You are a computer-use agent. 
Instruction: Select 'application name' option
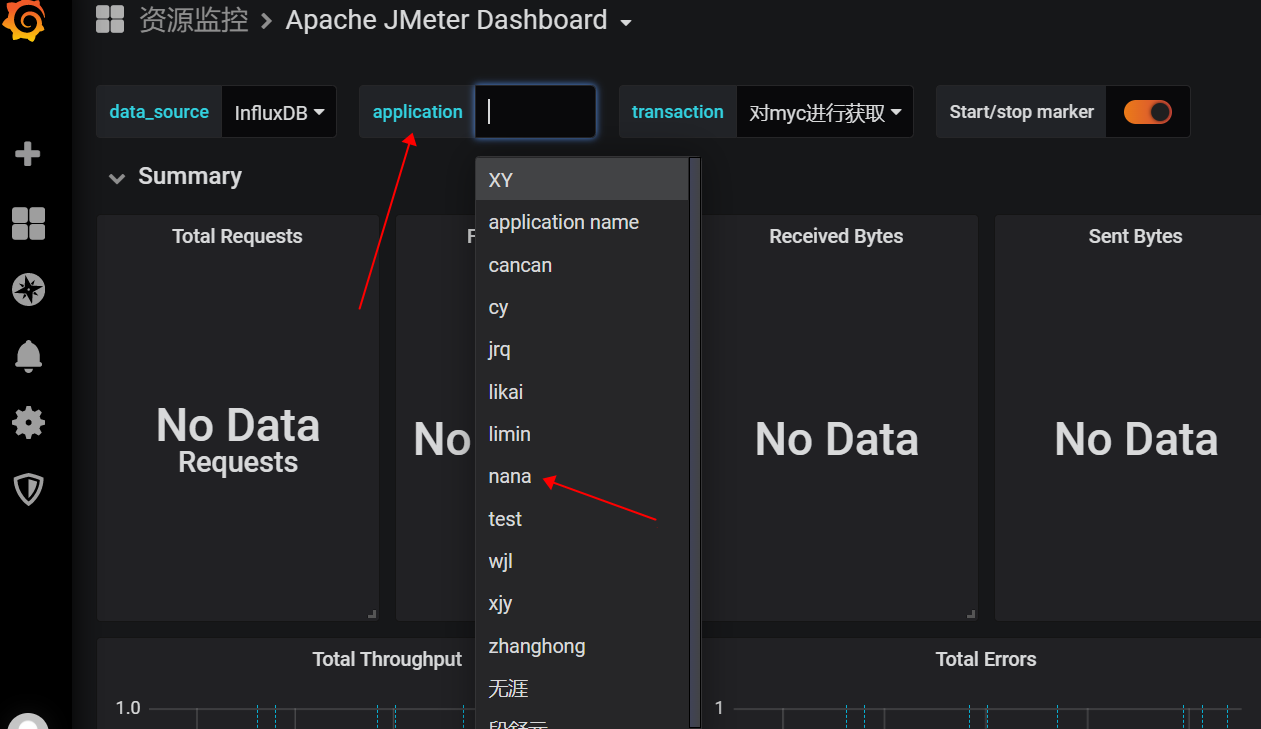click(x=582, y=222)
